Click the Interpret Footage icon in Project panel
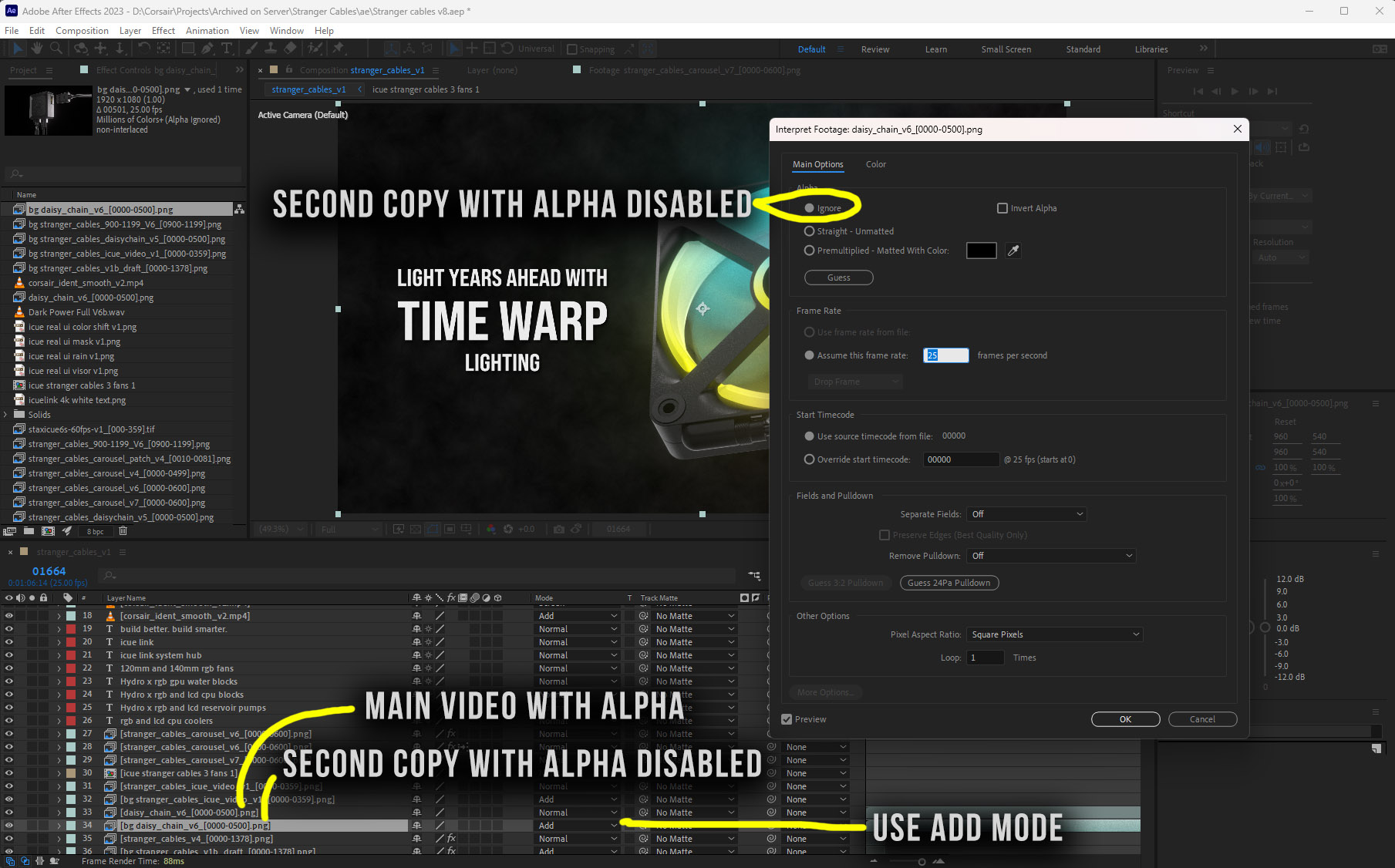1395x868 pixels. click(x=10, y=531)
